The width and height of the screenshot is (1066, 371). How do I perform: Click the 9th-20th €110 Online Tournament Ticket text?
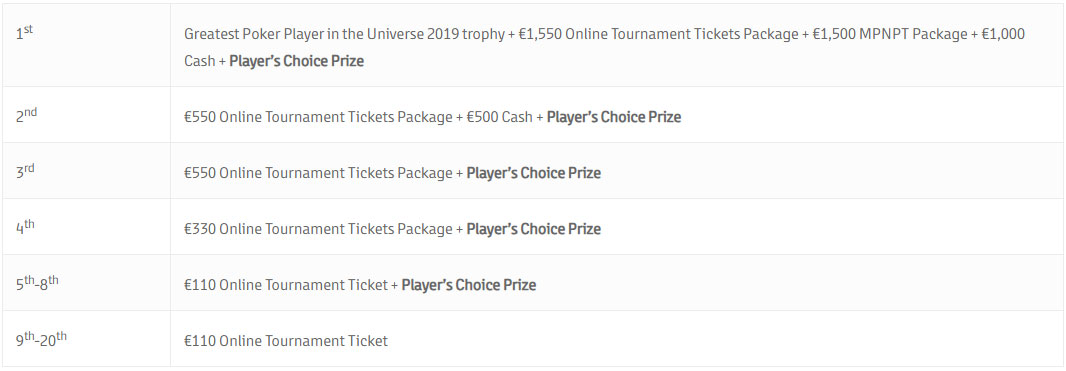coord(286,340)
